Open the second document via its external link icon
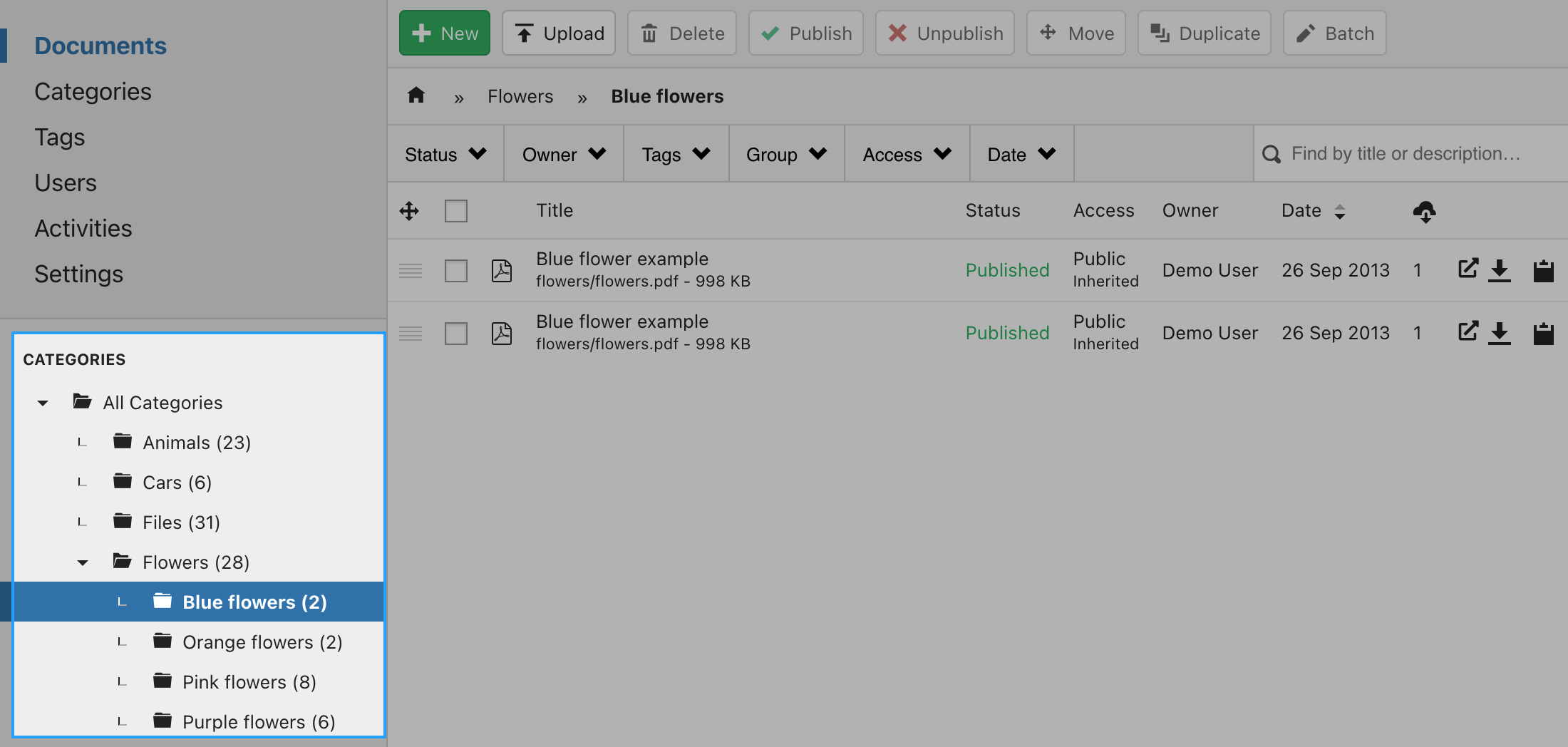 (1468, 331)
